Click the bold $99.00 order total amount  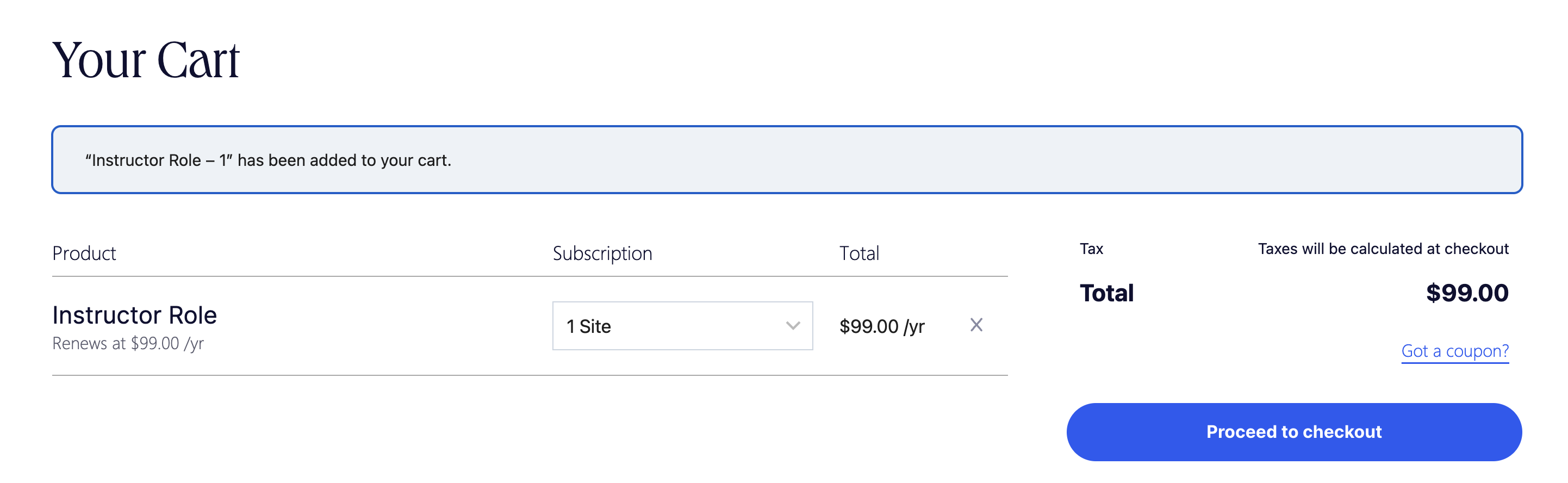click(x=1466, y=293)
